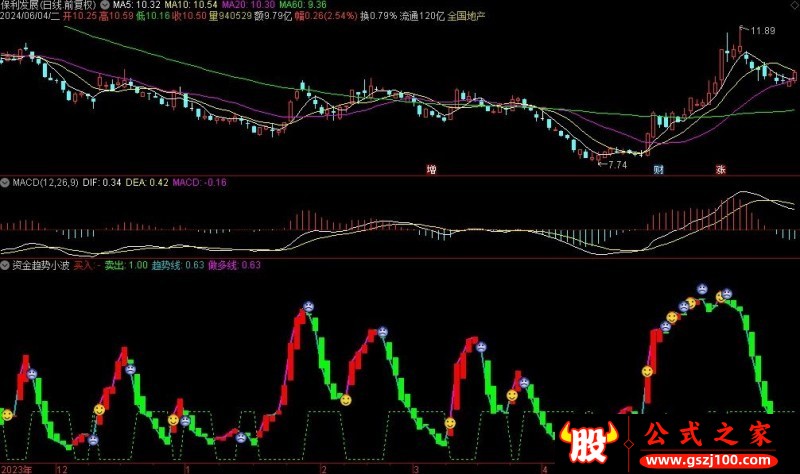This screenshot has height=474, width=800.
Task: Click the 增 event marker on chart
Action: (x=431, y=169)
